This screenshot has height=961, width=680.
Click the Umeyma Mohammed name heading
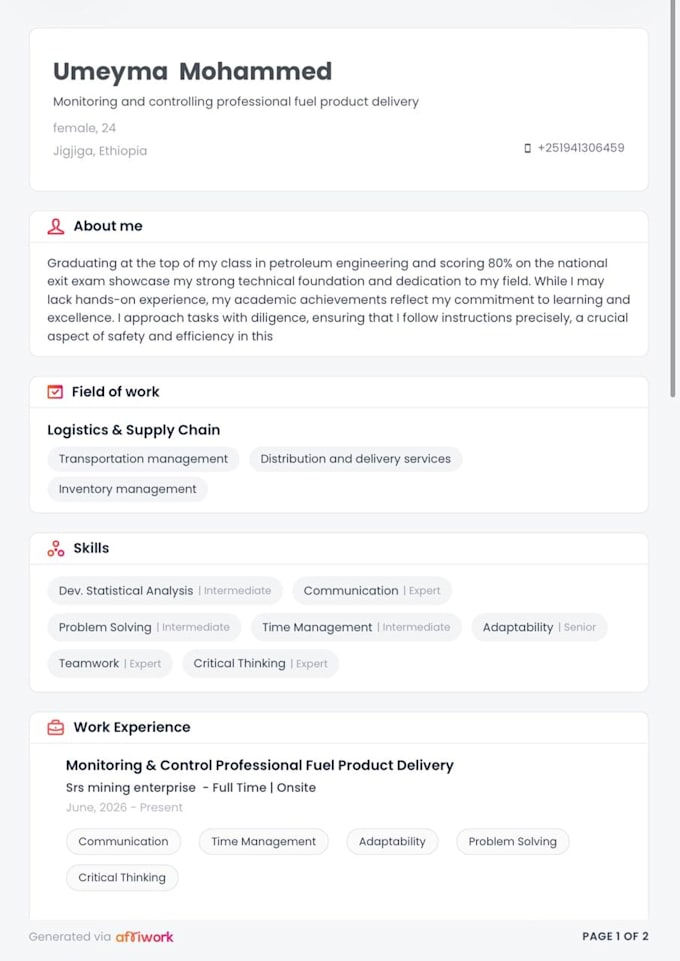(192, 72)
